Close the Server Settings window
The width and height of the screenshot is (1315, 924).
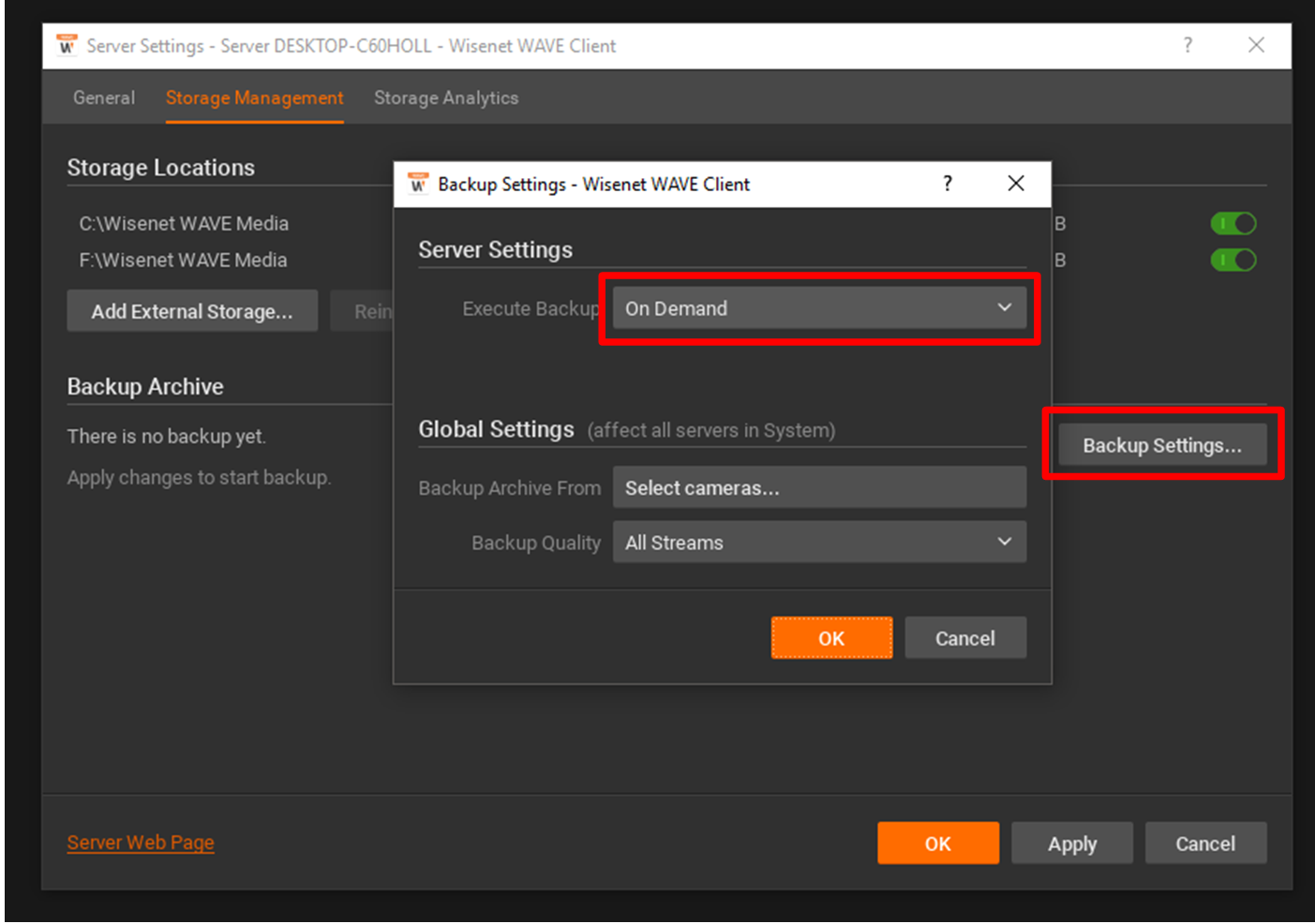[1257, 45]
